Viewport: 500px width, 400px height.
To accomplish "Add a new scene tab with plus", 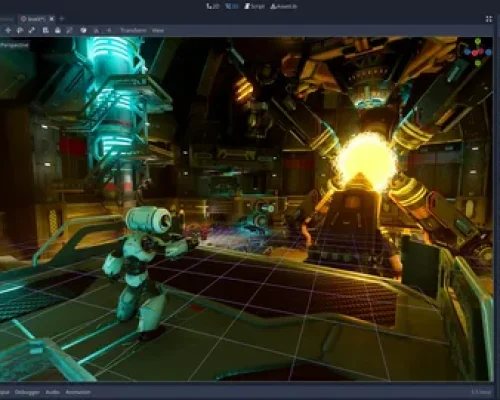I will point(62,19).
